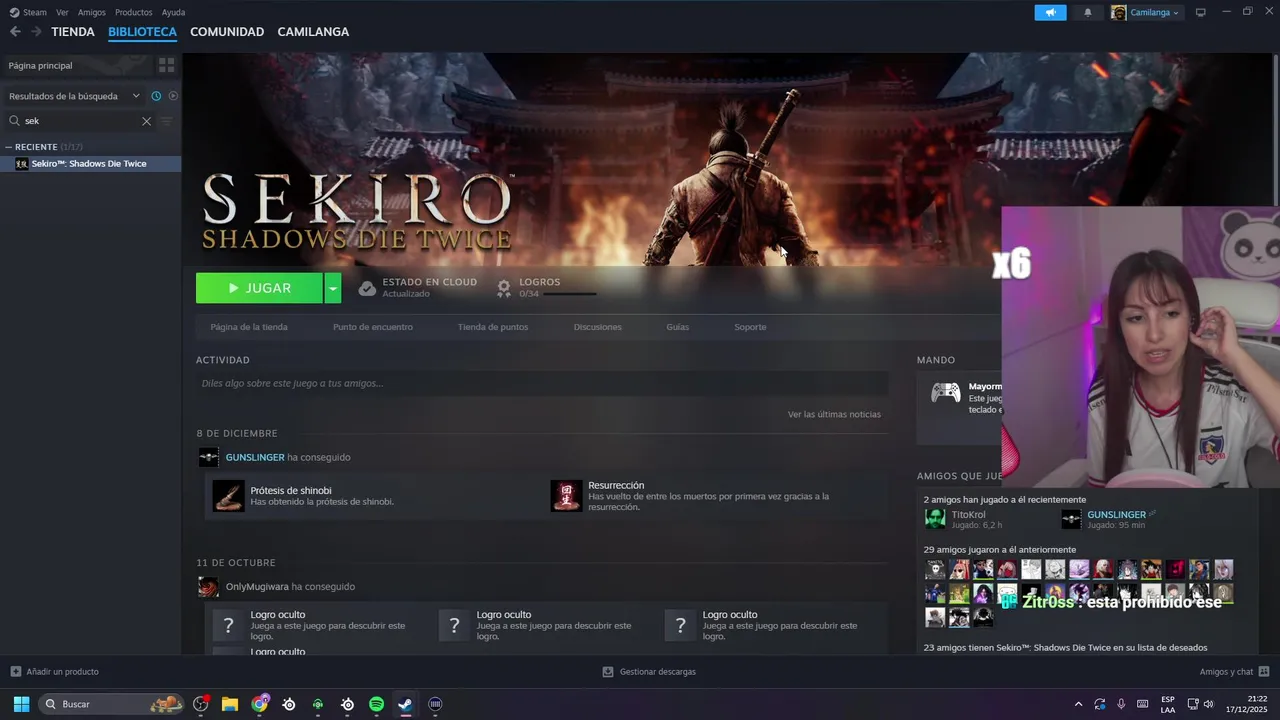The height and width of the screenshot is (720, 1280).
Task: Click the Sekiro game icon in sidebar list
Action: [x=22, y=164]
